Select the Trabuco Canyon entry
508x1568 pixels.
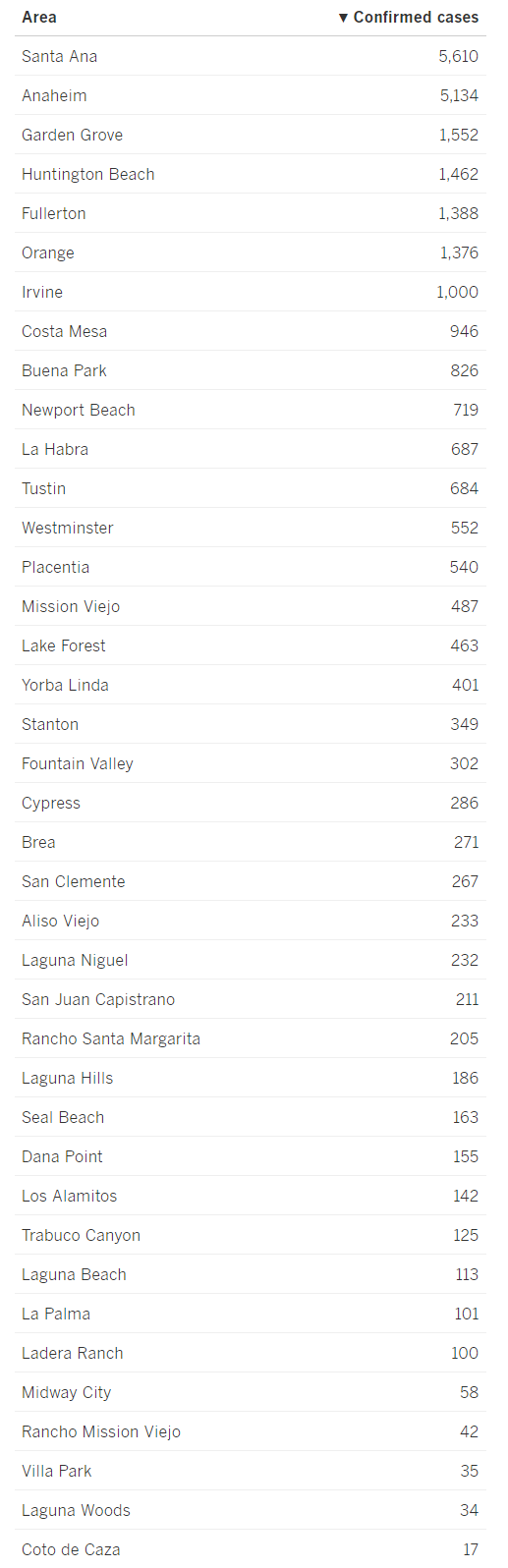[x=81, y=1235]
